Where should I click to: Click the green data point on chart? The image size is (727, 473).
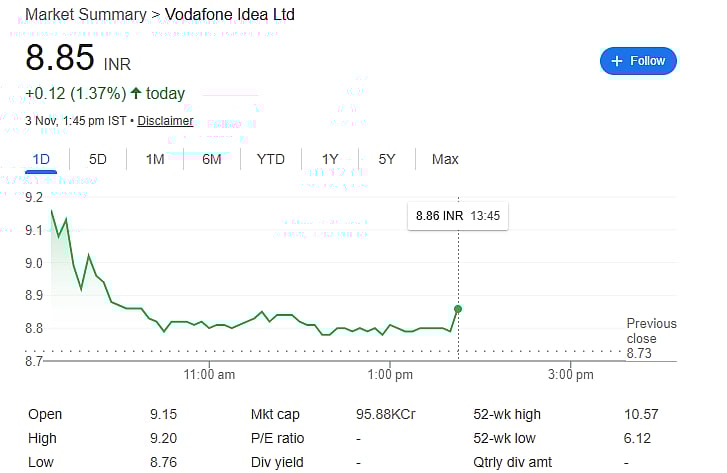[458, 308]
